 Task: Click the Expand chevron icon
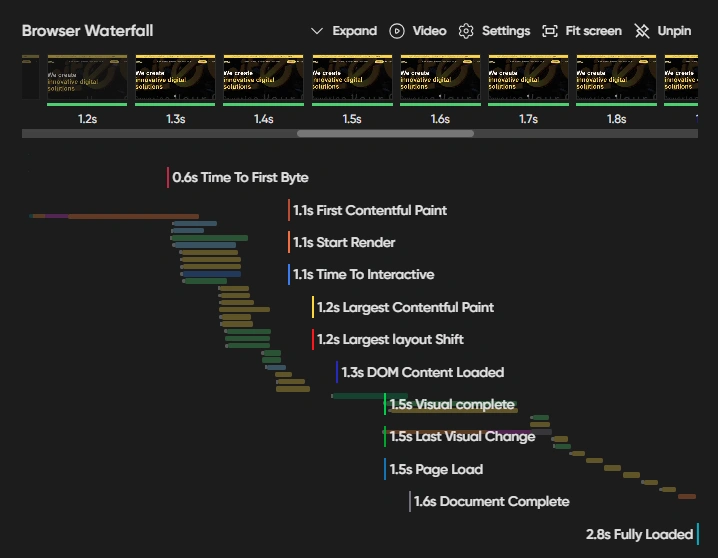(x=316, y=31)
